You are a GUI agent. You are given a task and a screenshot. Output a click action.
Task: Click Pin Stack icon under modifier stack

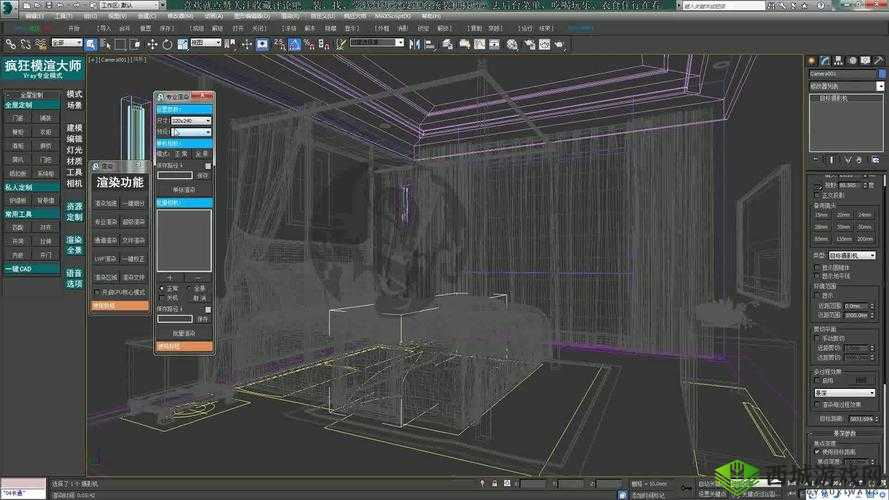click(x=816, y=160)
